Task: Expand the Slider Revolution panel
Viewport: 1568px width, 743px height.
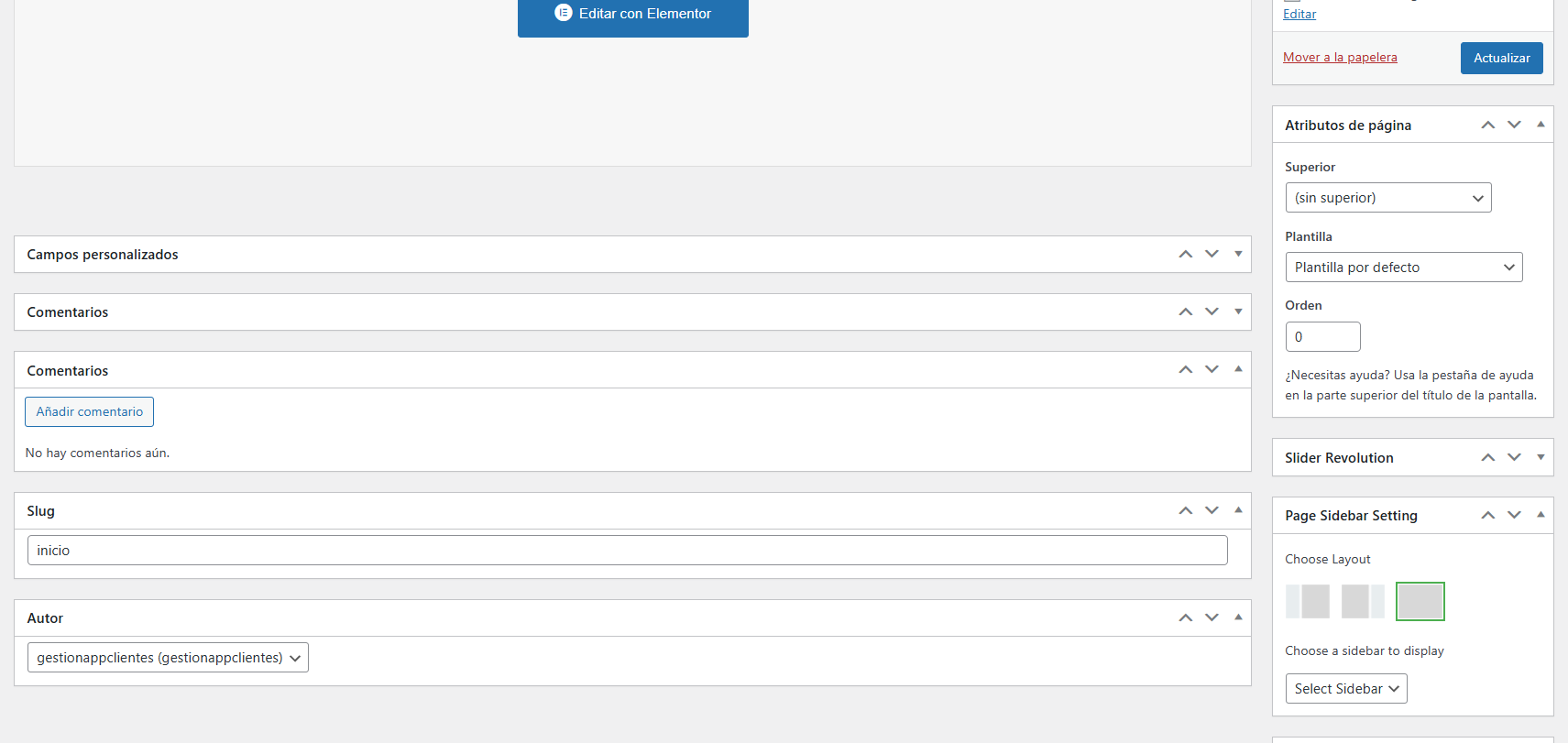Action: (1541, 457)
